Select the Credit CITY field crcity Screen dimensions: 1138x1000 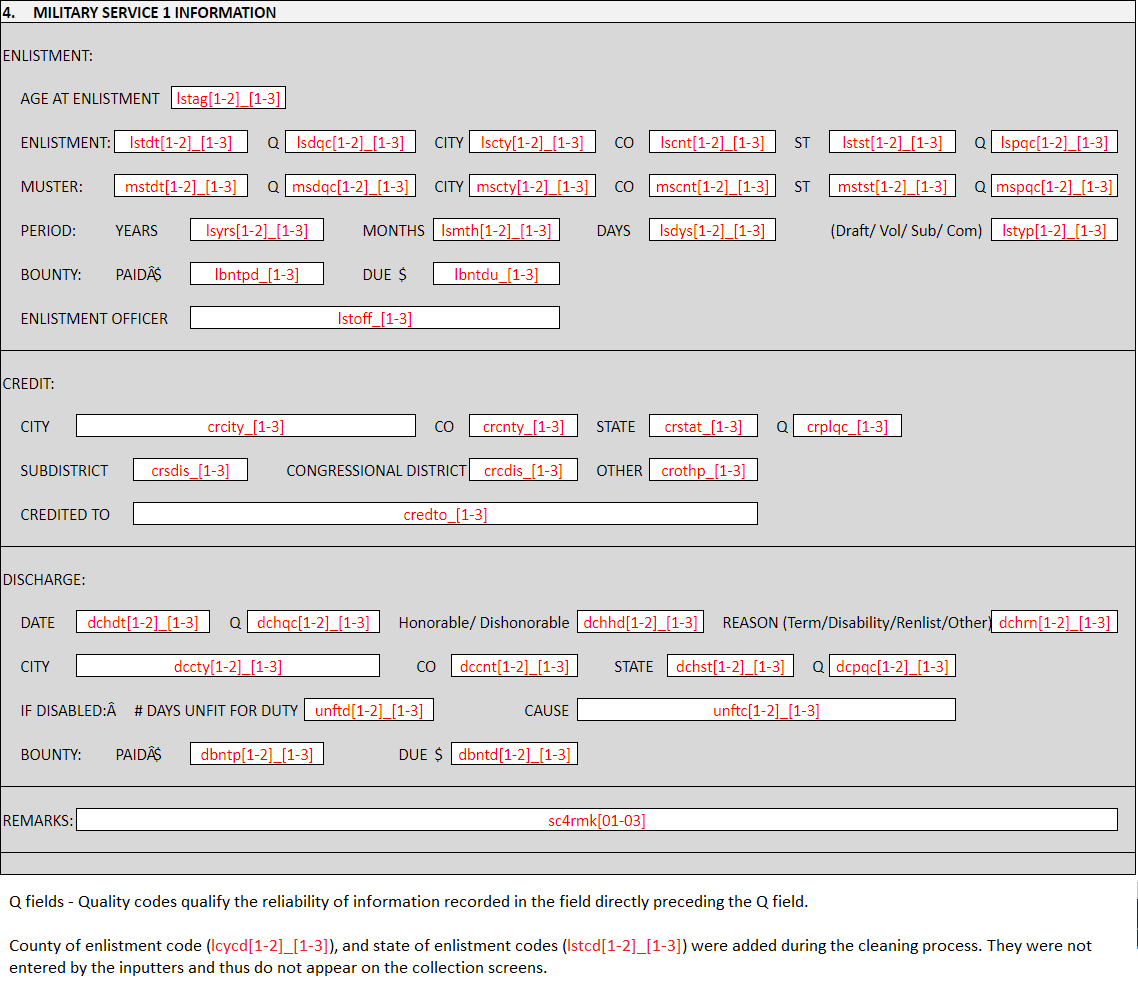click(x=246, y=426)
